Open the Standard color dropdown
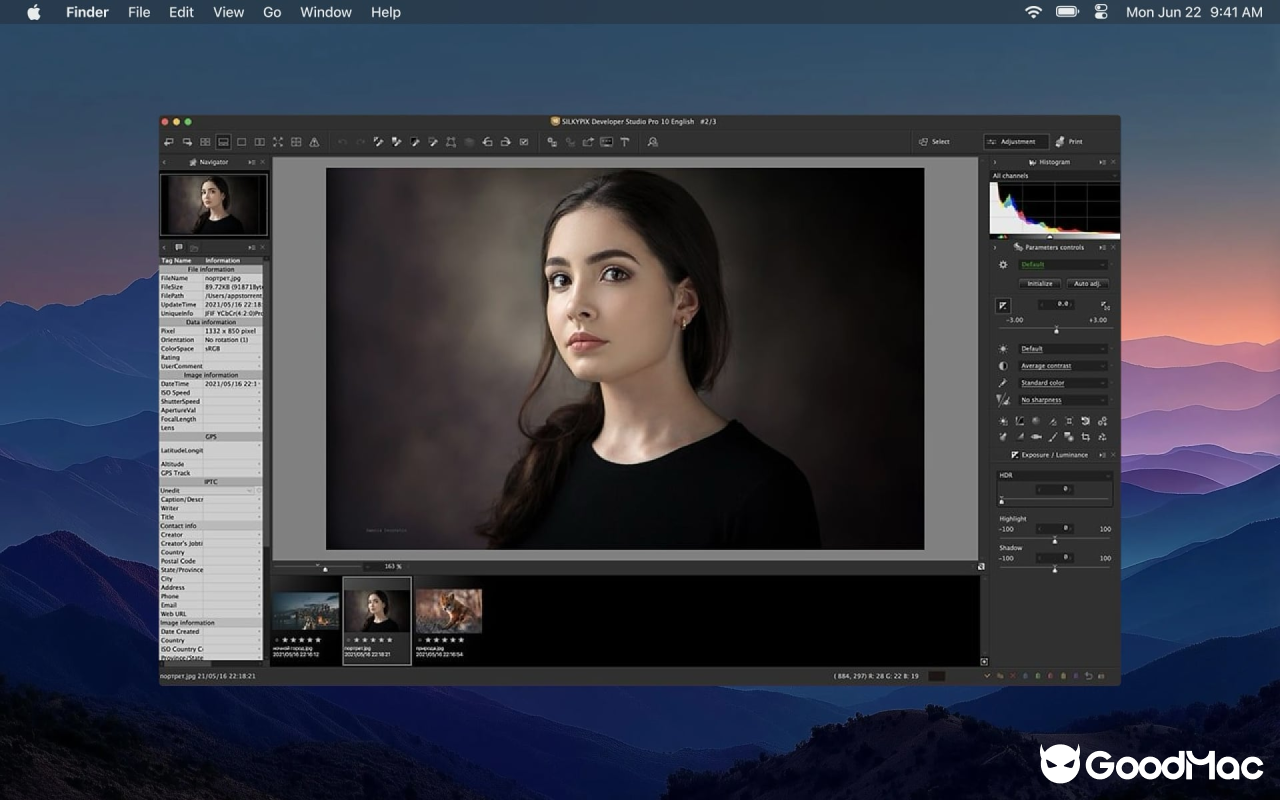Viewport: 1280px width, 800px height. point(1063,383)
